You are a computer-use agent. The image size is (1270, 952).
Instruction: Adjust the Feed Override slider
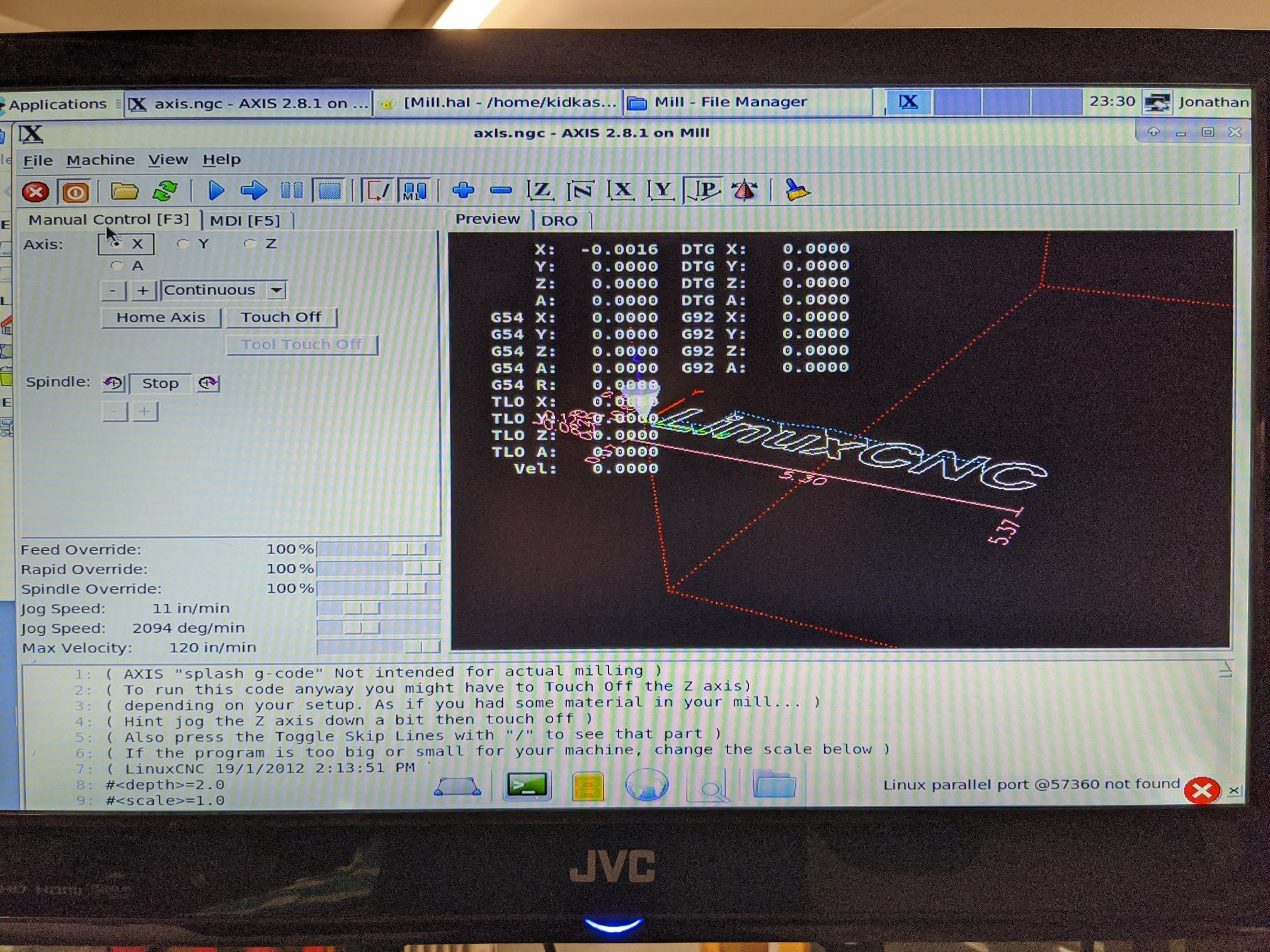click(378, 549)
